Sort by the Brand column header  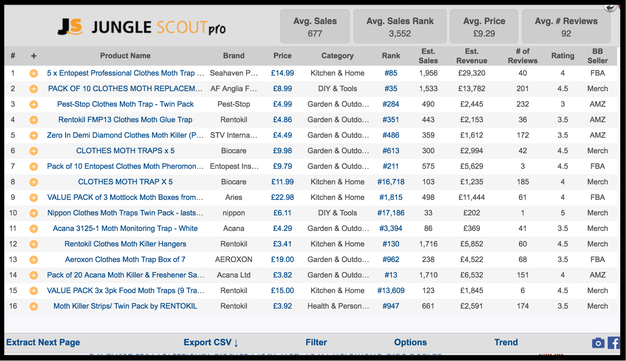point(234,56)
